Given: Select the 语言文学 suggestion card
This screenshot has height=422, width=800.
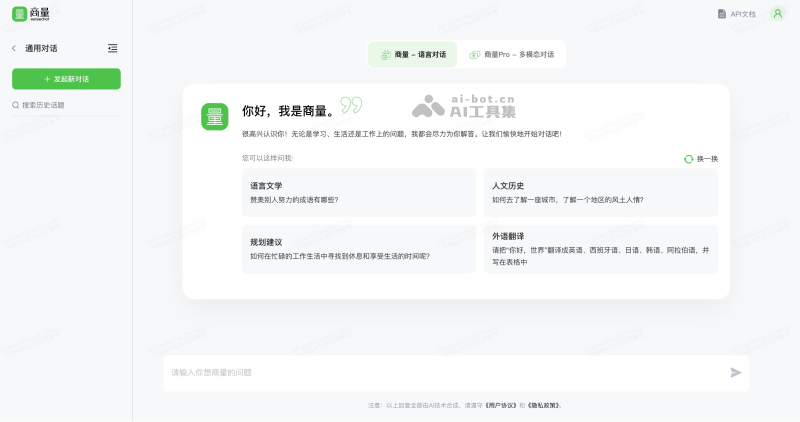Looking at the screenshot, I should point(352,192).
